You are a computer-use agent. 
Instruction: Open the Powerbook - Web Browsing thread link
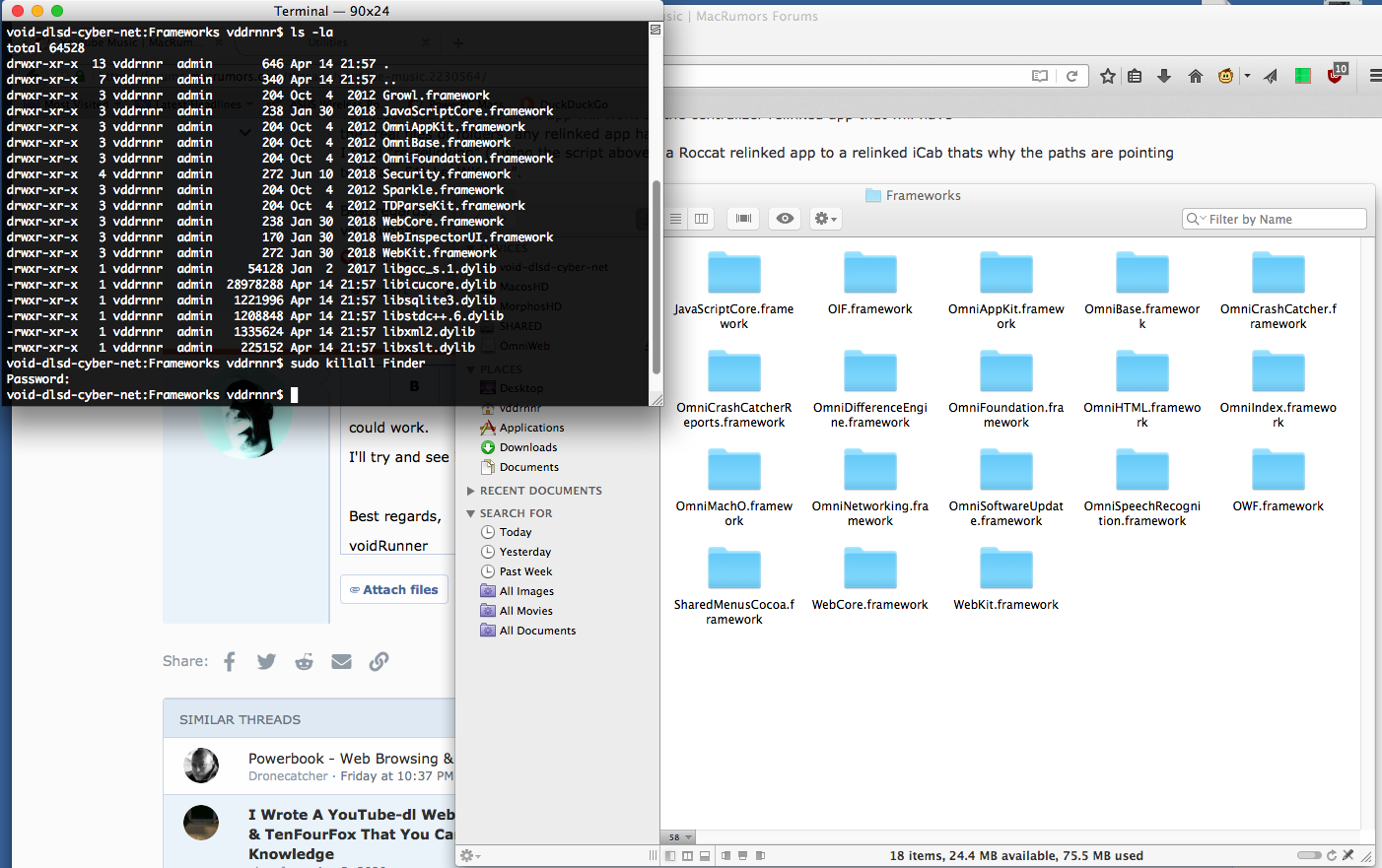pyautogui.click(x=351, y=759)
